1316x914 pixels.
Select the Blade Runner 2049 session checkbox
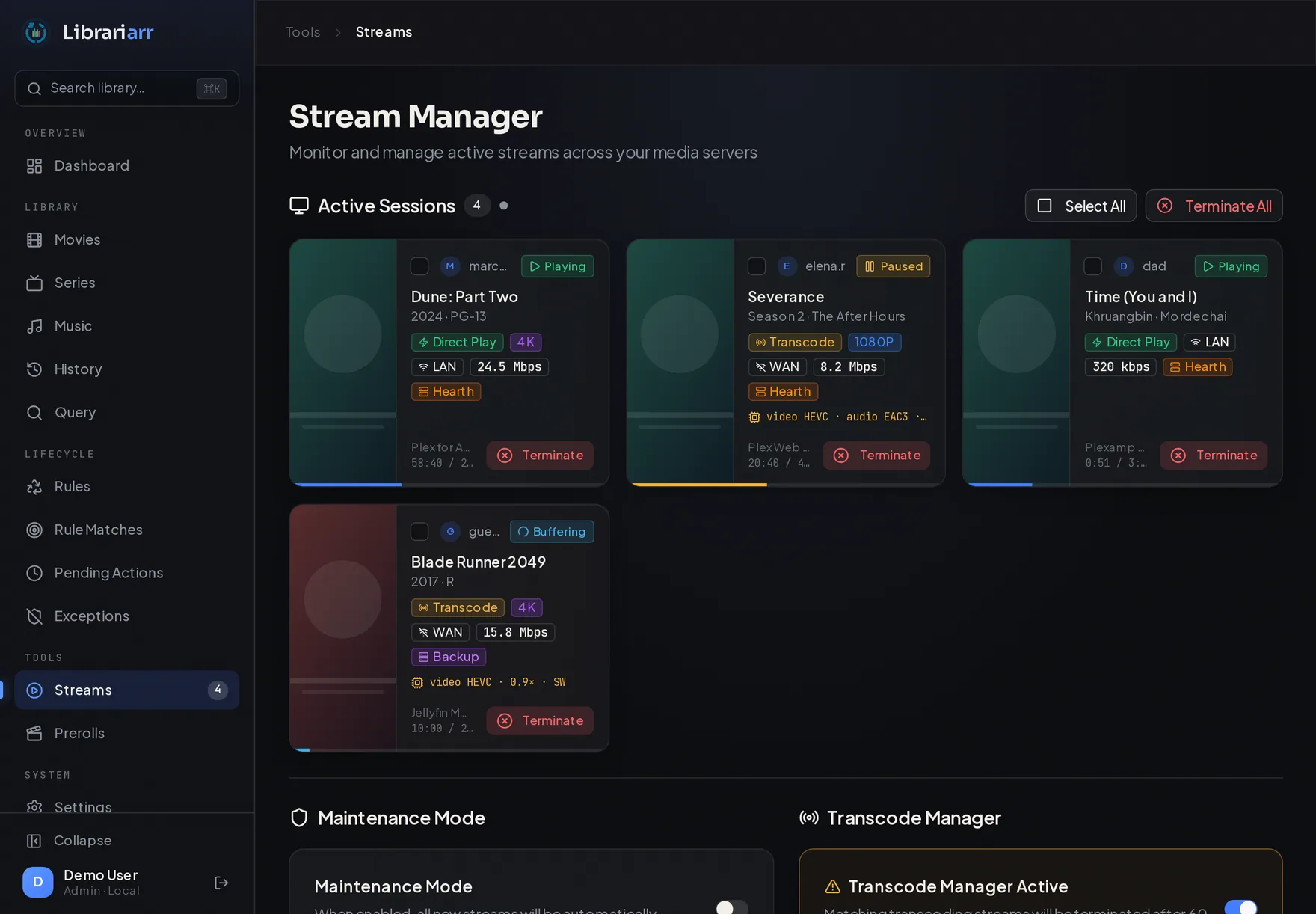419,532
